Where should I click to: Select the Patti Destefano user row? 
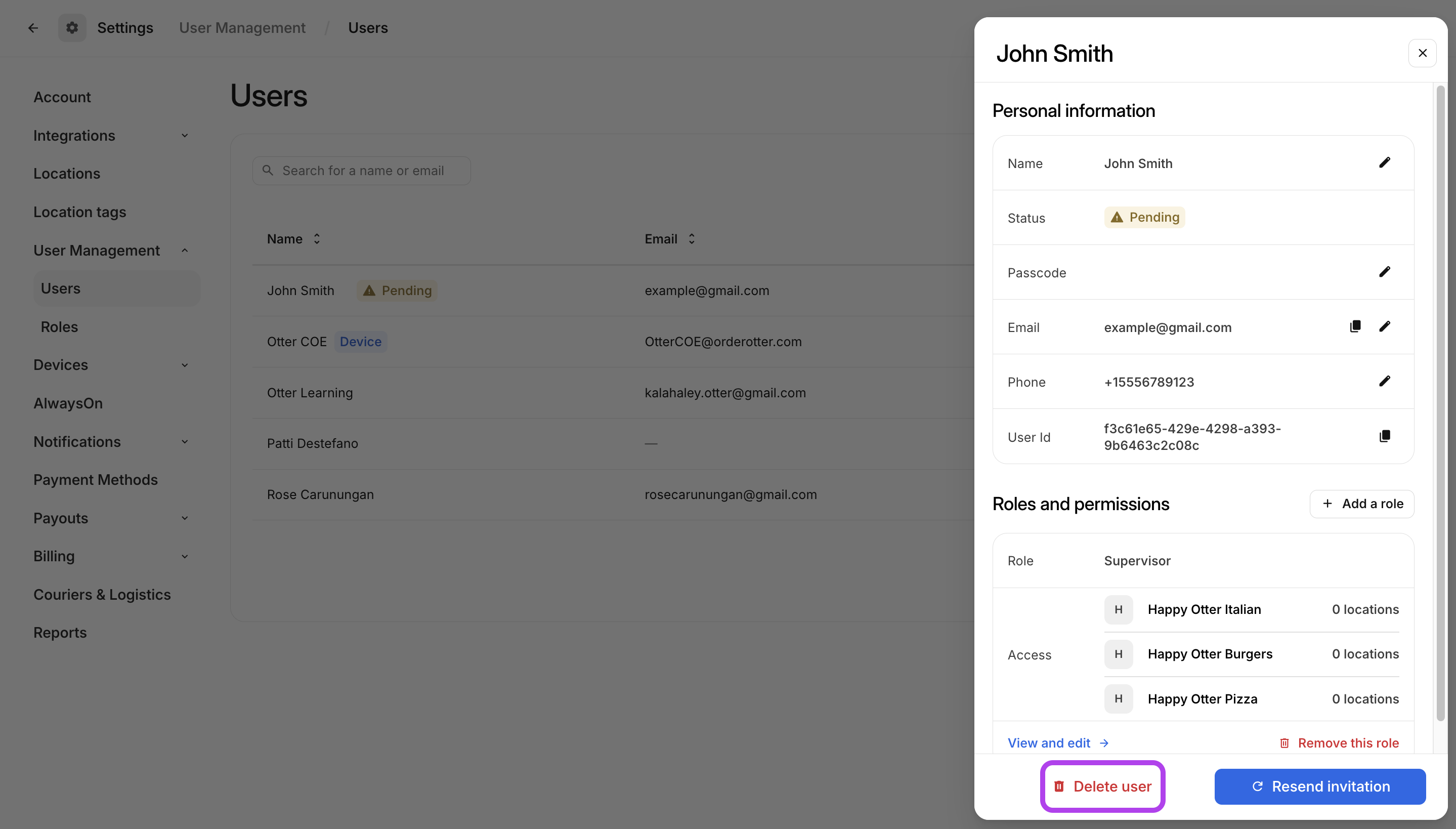tap(613, 443)
